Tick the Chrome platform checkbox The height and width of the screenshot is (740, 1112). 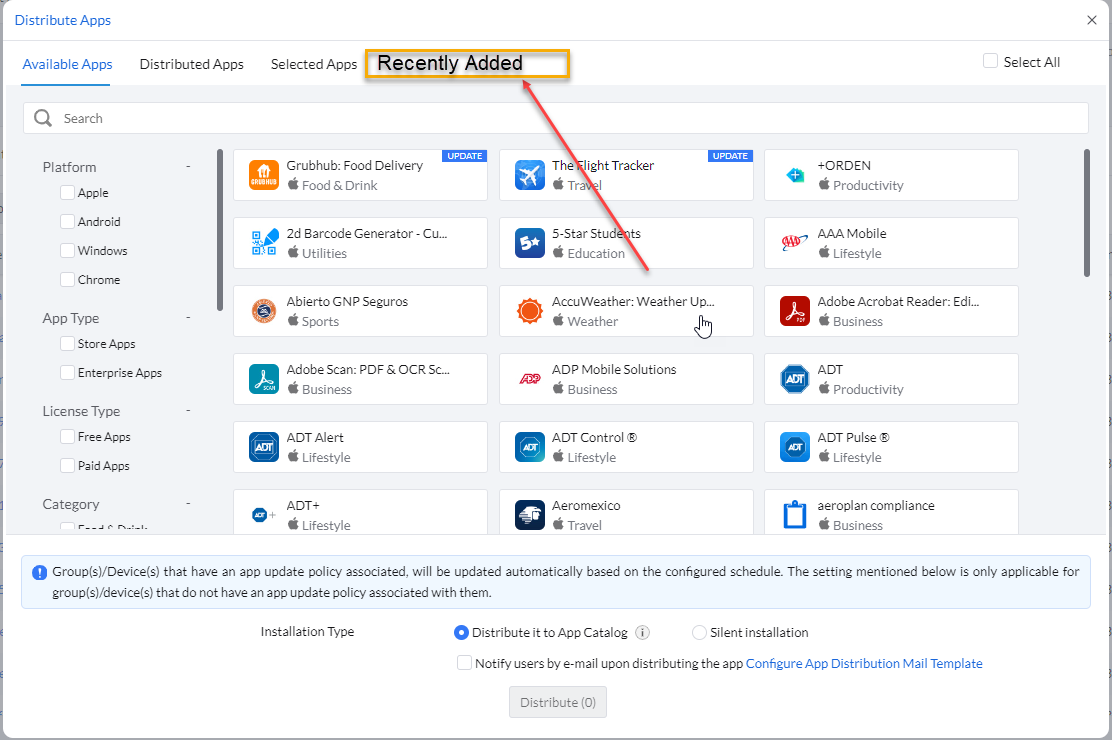point(67,280)
